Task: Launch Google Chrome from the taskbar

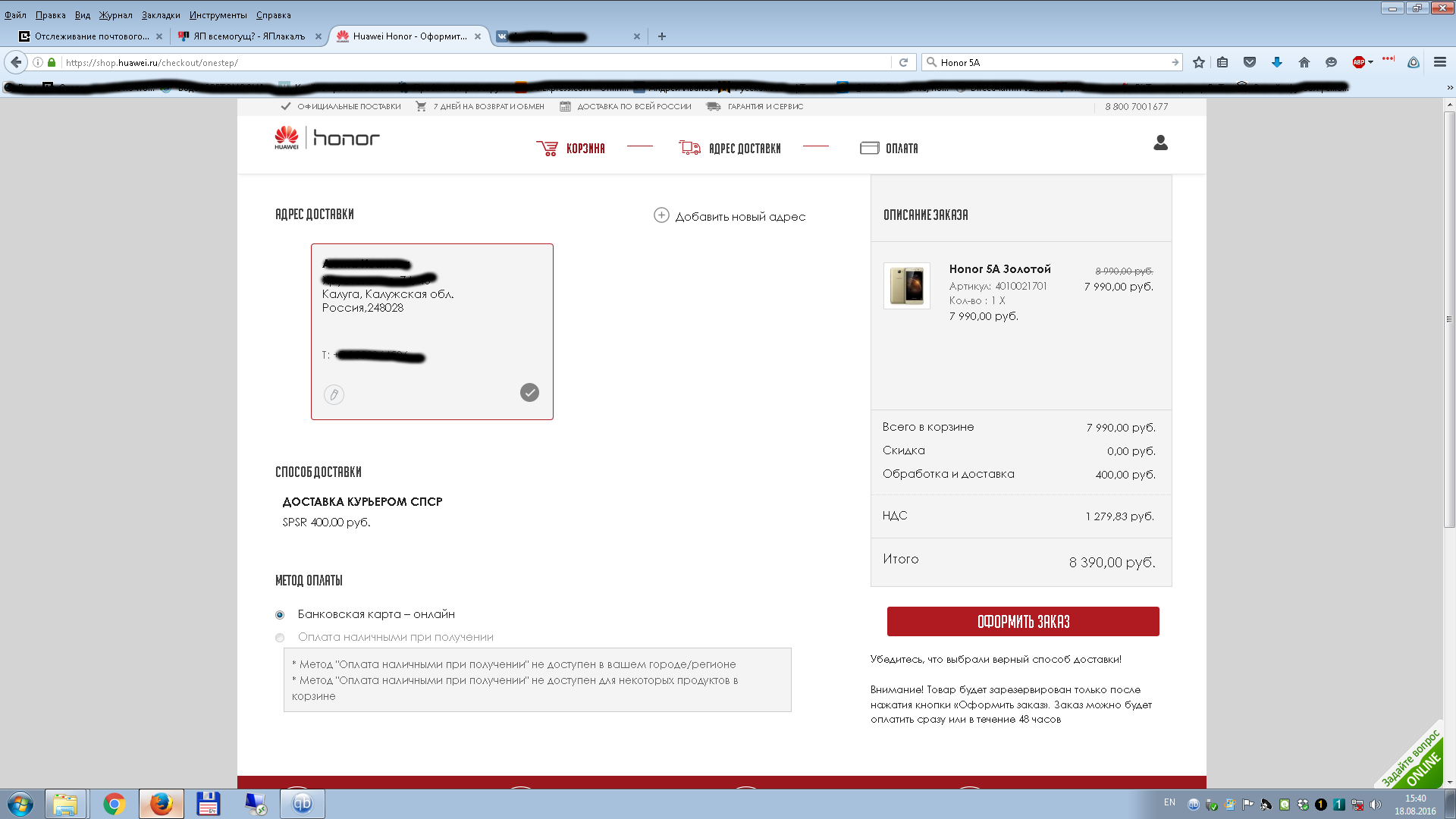Action: (115, 804)
